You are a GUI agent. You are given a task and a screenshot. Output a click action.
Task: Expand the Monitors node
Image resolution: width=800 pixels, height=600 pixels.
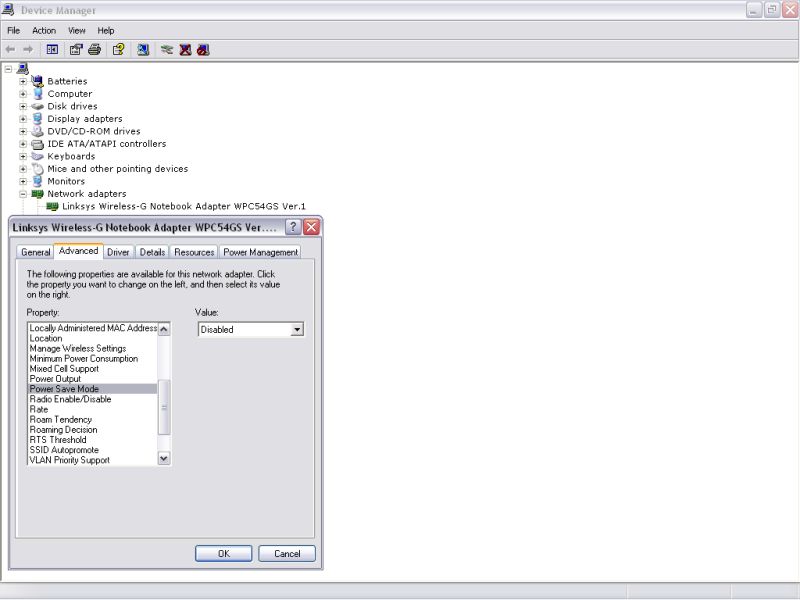point(23,181)
